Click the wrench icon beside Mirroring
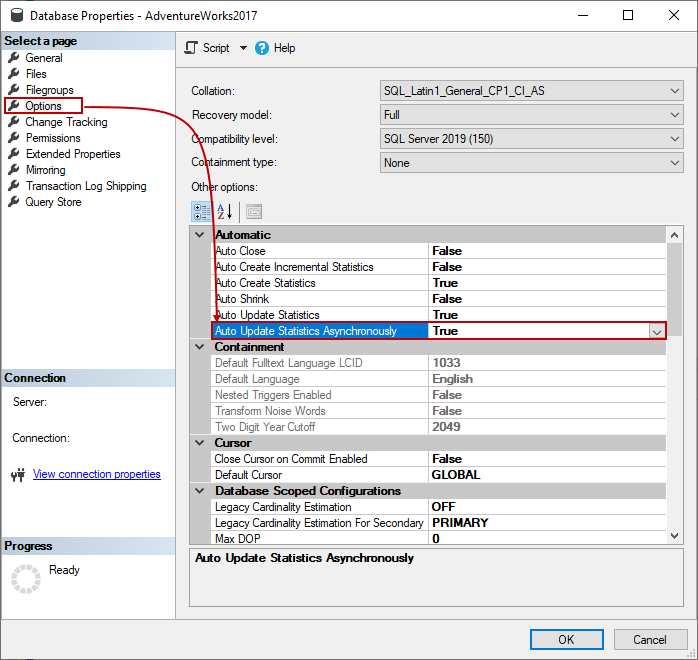 point(14,170)
